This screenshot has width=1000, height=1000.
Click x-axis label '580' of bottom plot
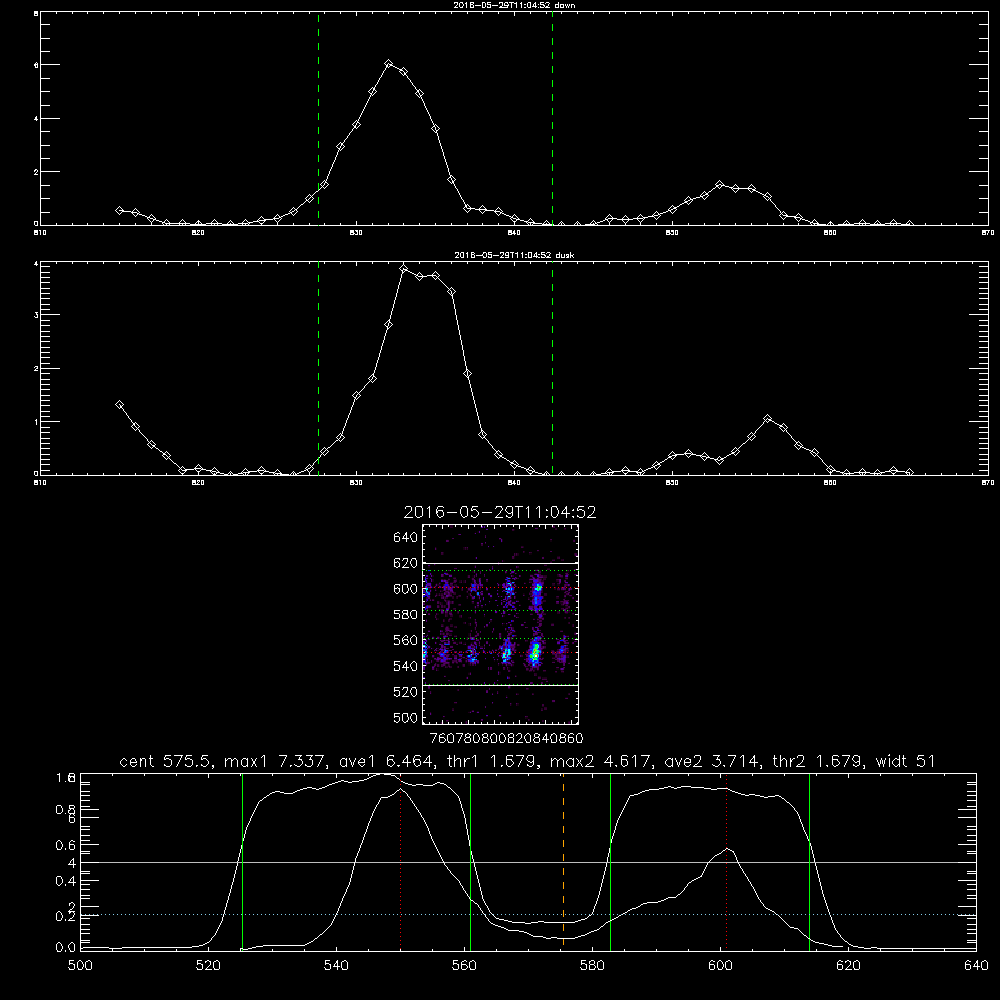[592, 966]
